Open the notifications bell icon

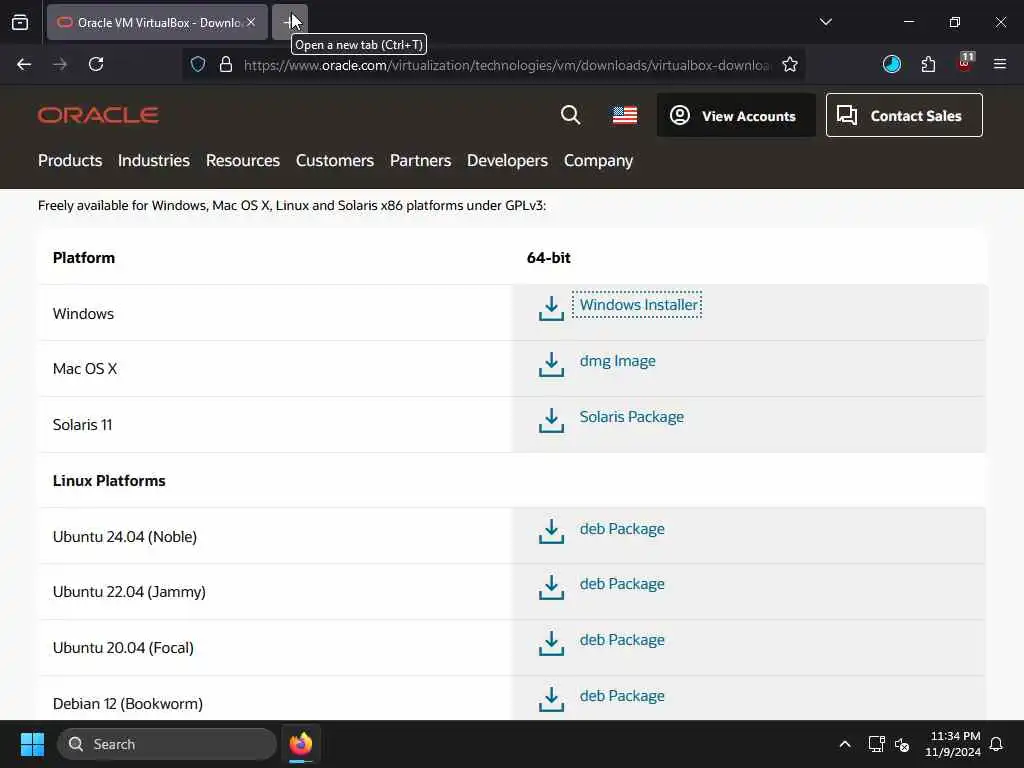997,744
